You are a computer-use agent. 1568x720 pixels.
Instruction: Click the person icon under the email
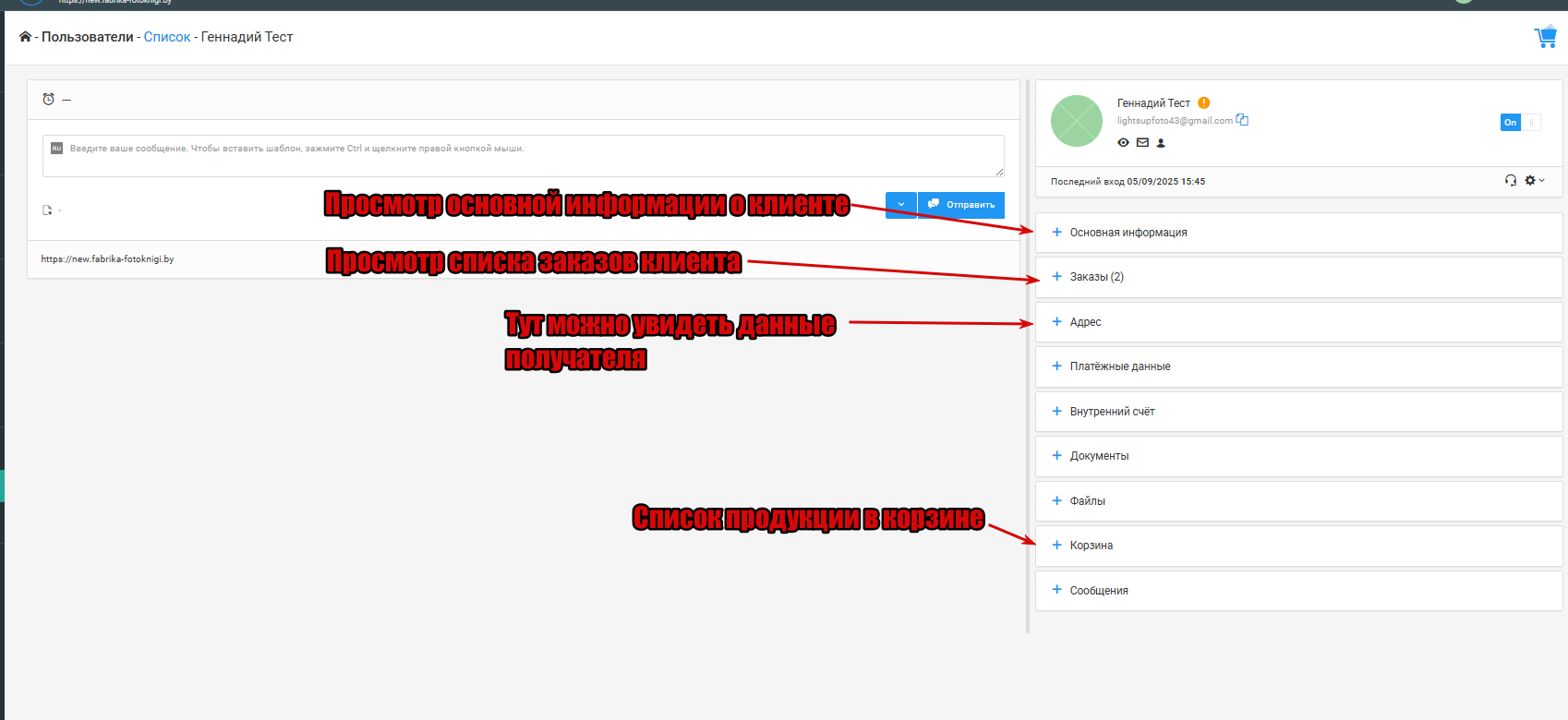point(1161,143)
